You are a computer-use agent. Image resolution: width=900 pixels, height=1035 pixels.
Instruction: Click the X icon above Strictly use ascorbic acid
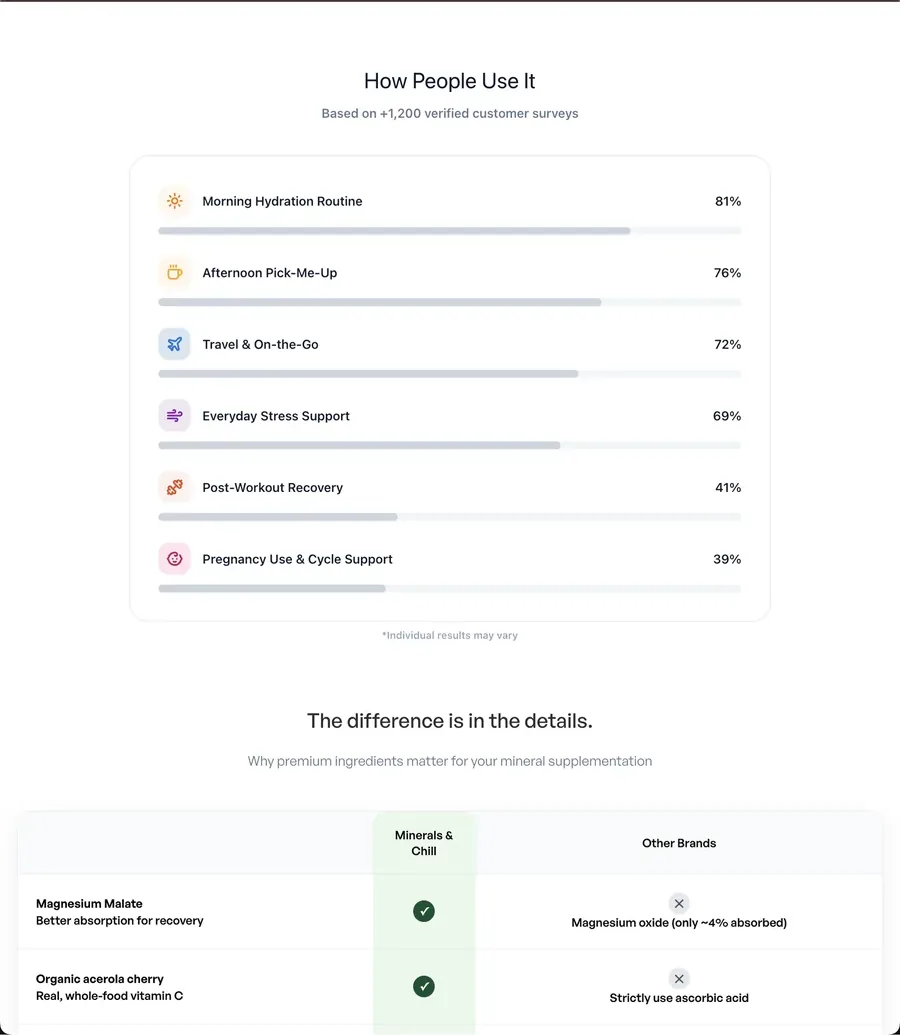pyautogui.click(x=679, y=978)
